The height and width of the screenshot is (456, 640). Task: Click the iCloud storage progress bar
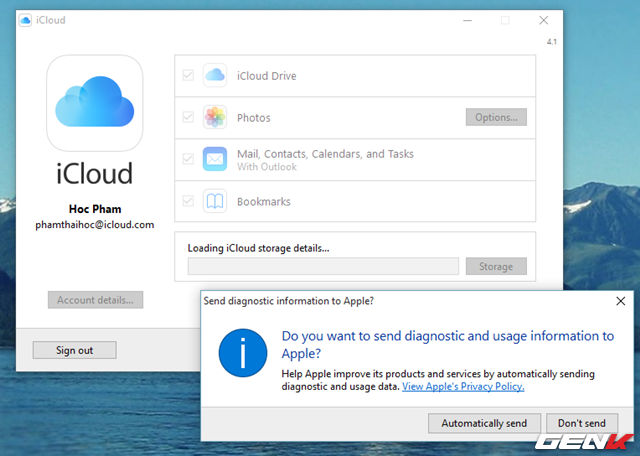[323, 267]
